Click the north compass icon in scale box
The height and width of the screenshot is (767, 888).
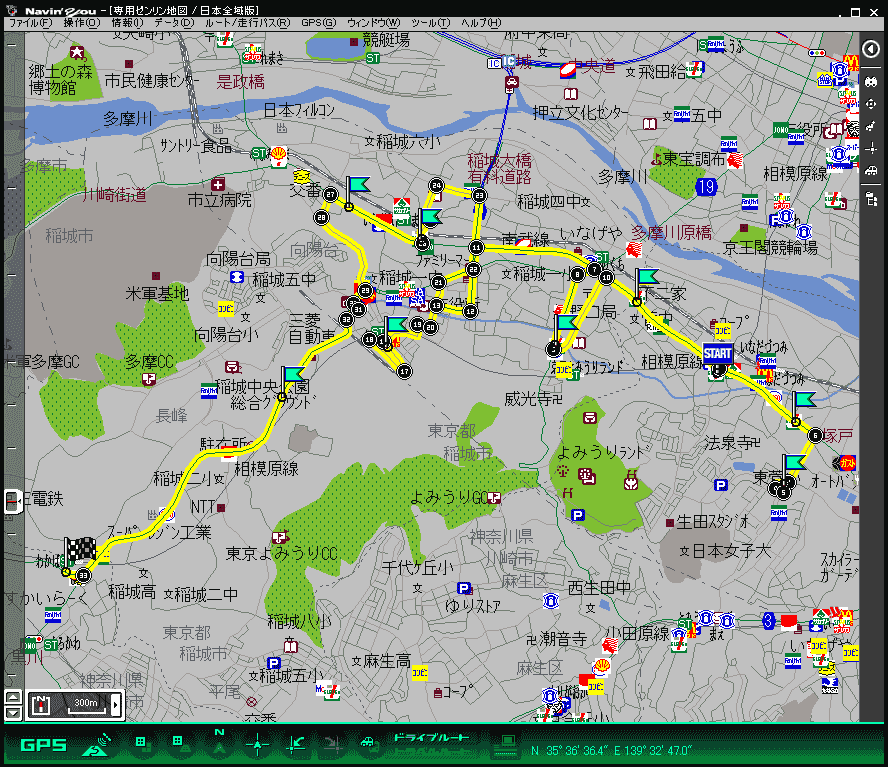[x=41, y=704]
